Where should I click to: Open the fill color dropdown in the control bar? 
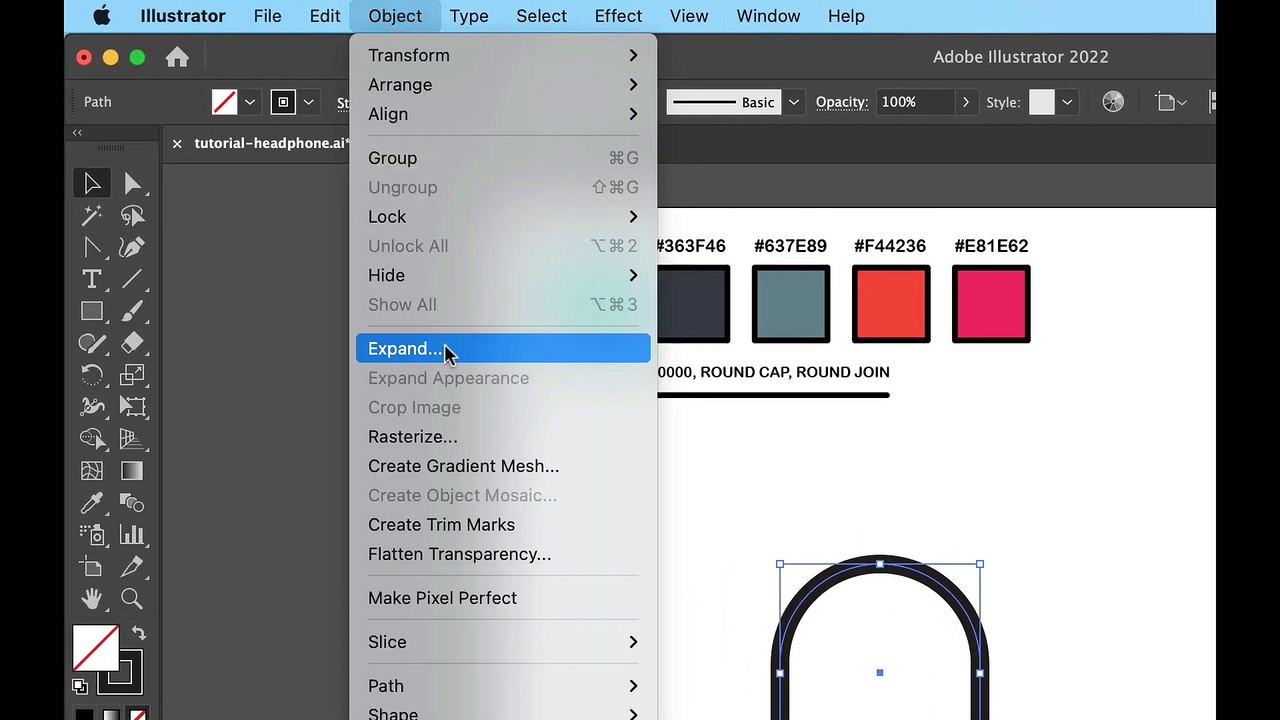(250, 102)
